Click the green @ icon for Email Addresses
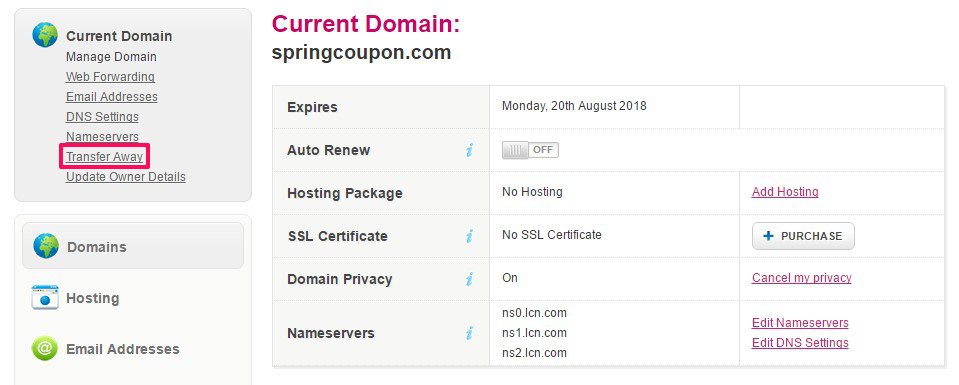 [45, 348]
